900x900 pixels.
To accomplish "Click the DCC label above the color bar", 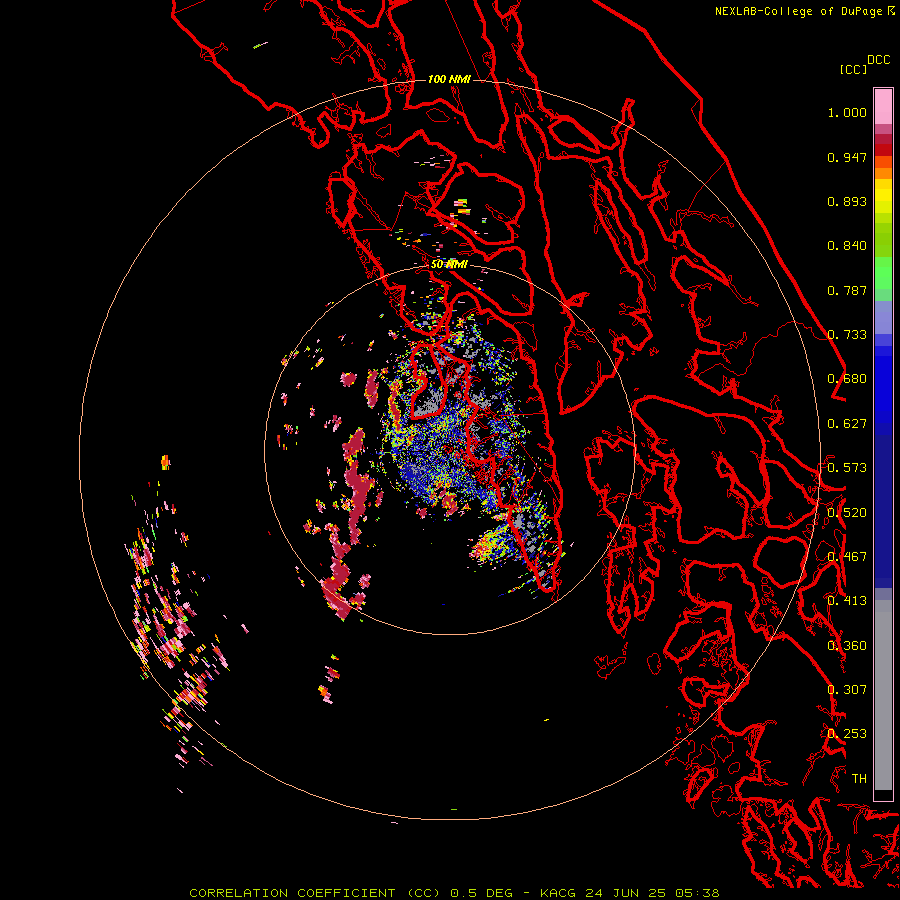I will (x=878, y=60).
